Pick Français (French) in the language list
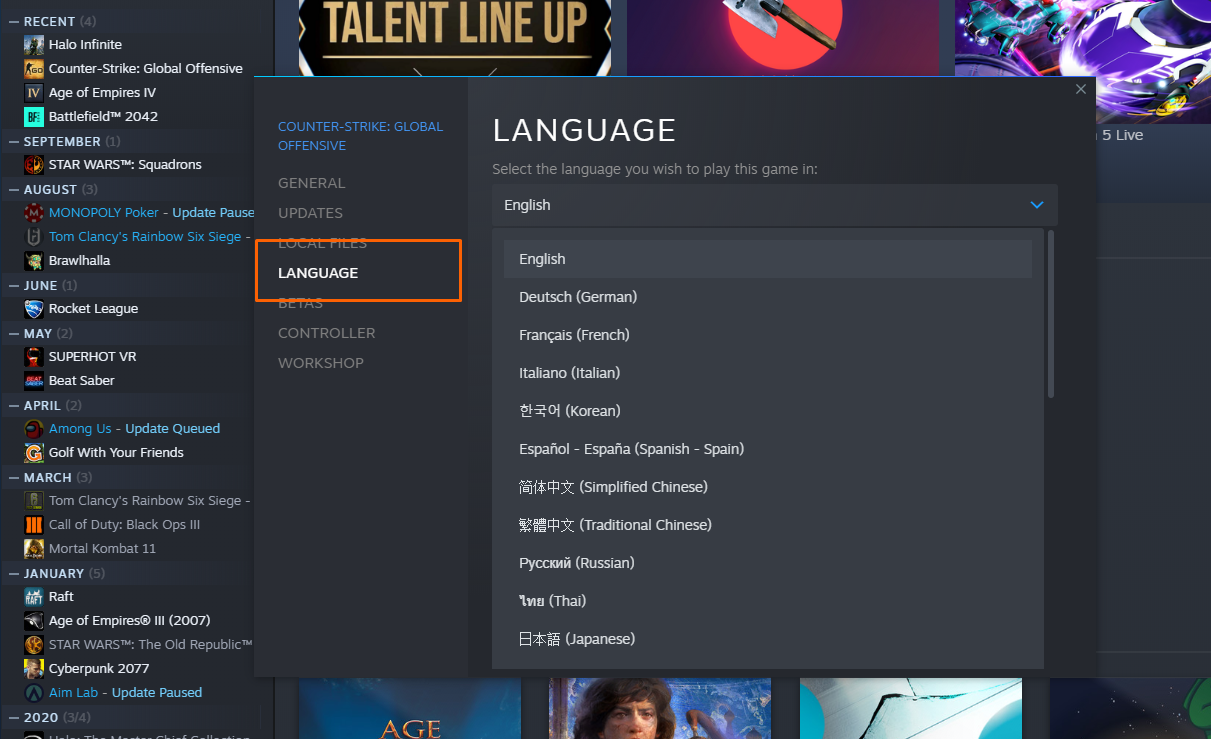Screen dimensions: 1211x739 pyautogui.click(x=768, y=335)
